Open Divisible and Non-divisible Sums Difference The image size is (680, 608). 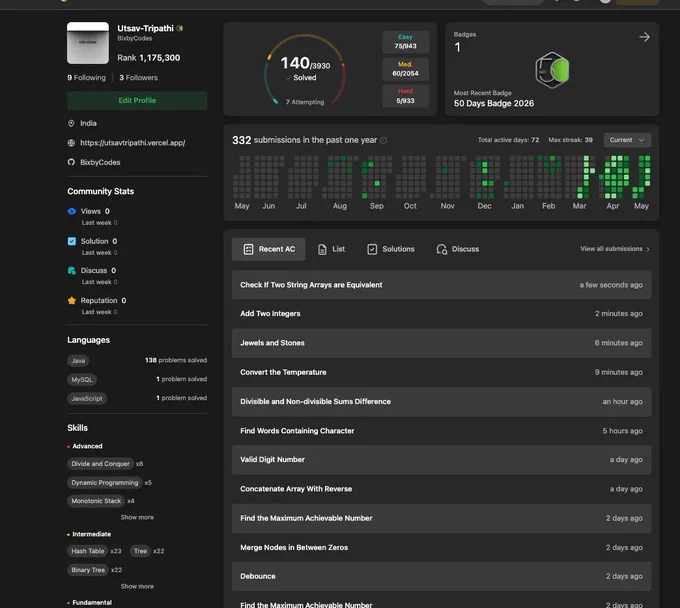pyautogui.click(x=441, y=402)
